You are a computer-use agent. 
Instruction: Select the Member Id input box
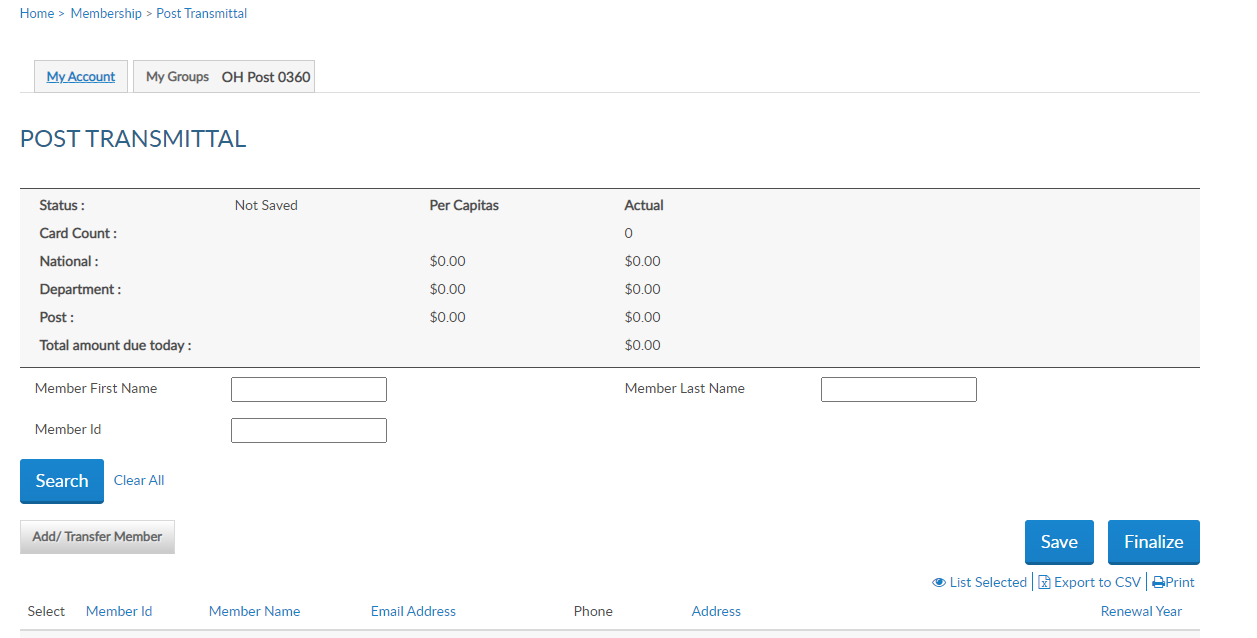point(308,431)
